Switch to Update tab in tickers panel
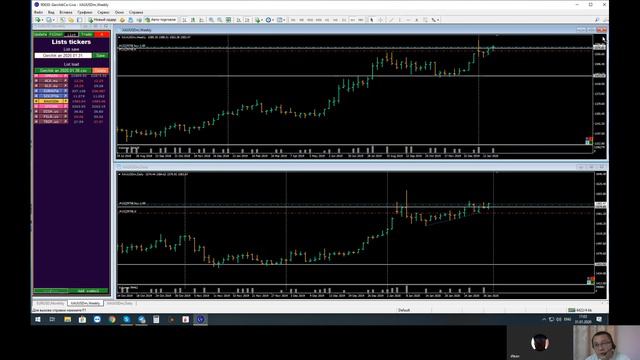Image resolution: width=640 pixels, height=360 pixels. (40, 35)
